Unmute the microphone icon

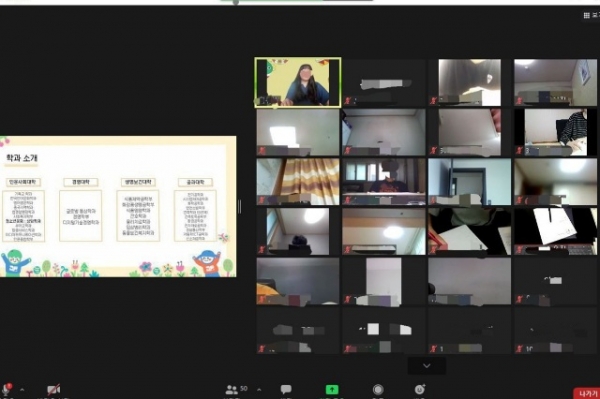point(7,389)
